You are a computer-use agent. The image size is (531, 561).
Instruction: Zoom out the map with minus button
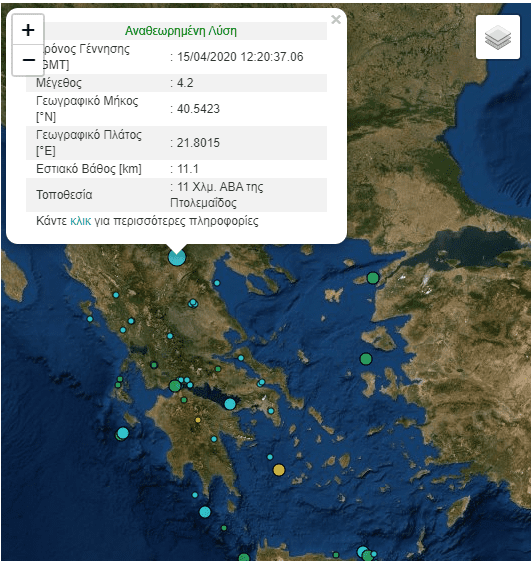(x=28, y=60)
